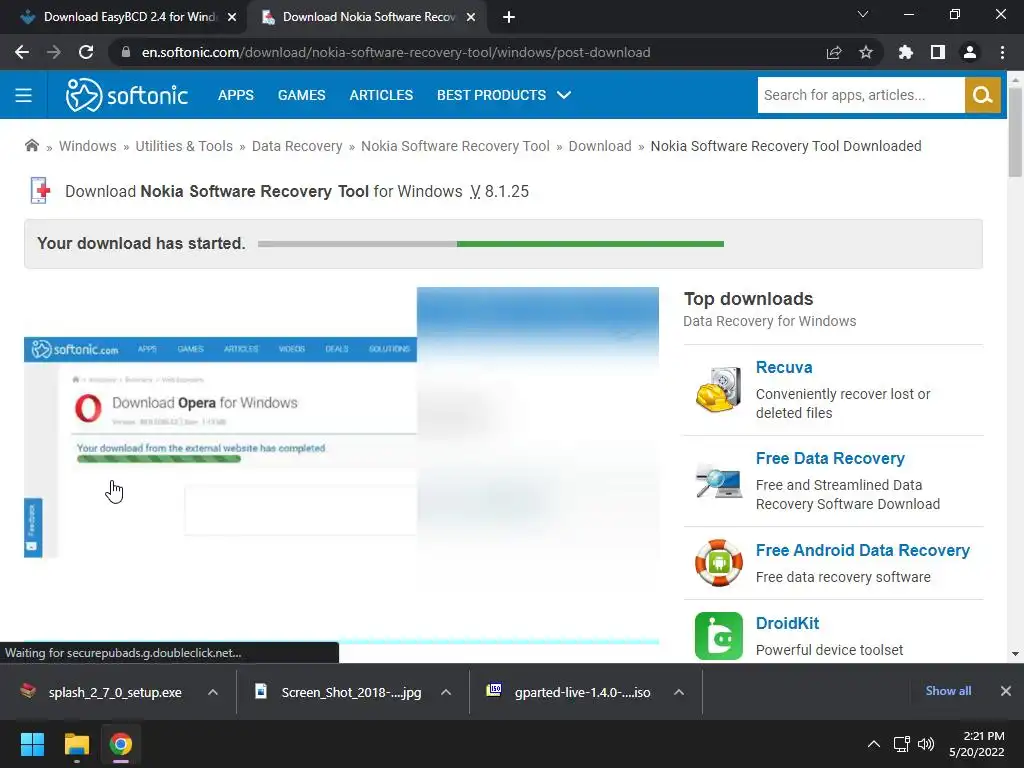Screen dimensions: 1024x768
Task: Click the Nokia Software Recovery Tool app icon
Action: pyautogui.click(x=40, y=191)
